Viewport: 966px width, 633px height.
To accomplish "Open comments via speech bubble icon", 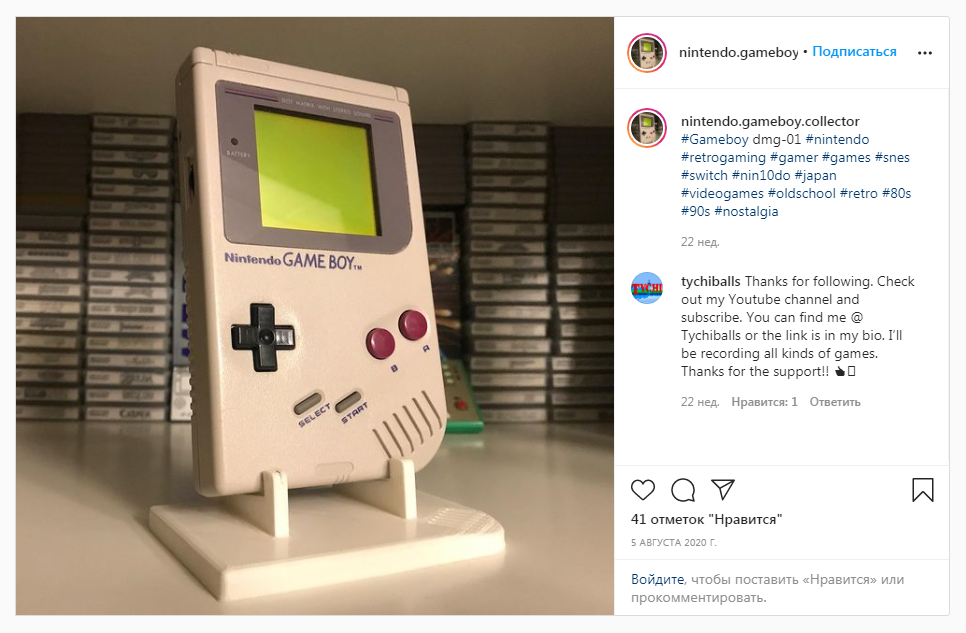I will pos(683,490).
